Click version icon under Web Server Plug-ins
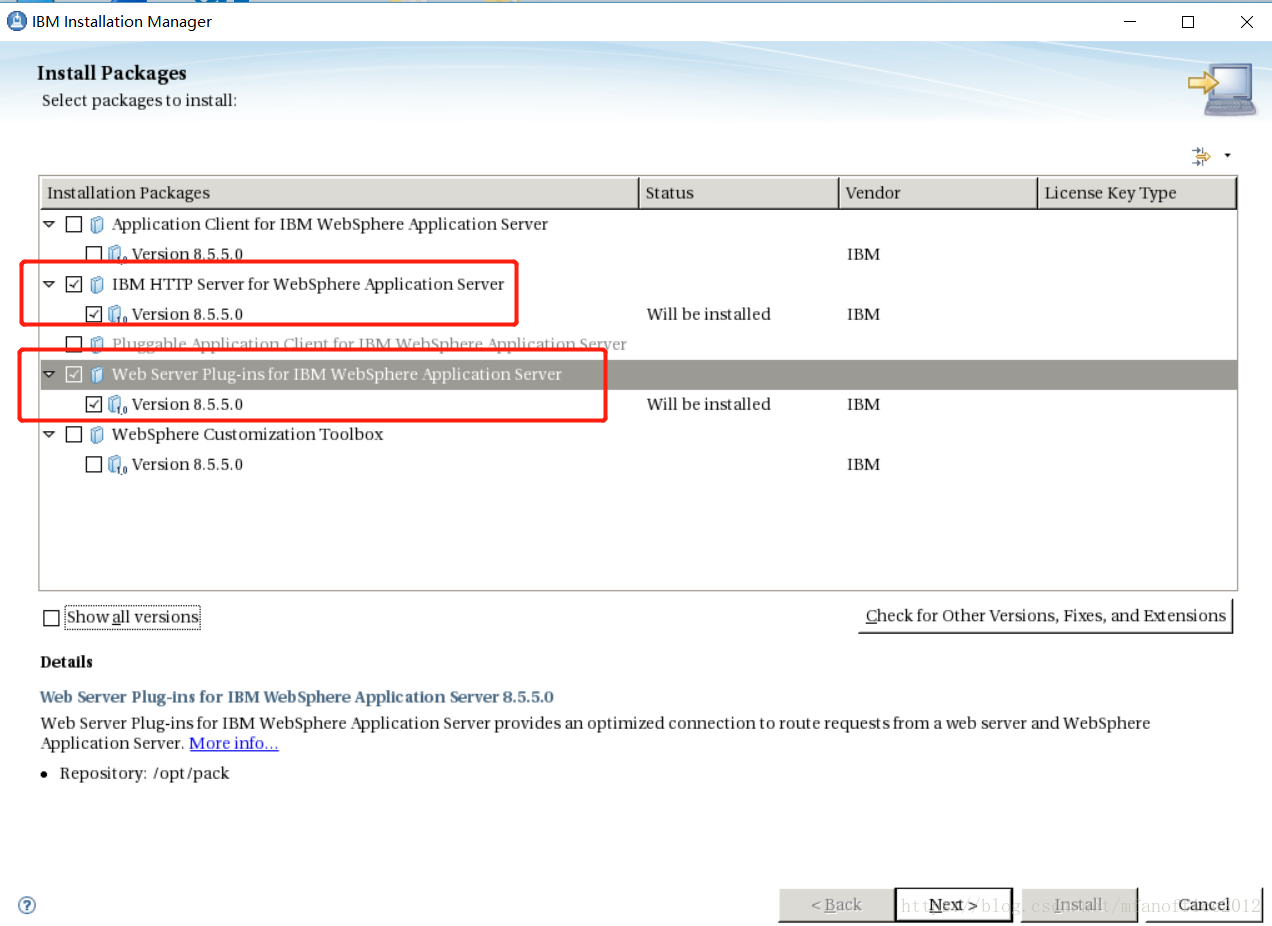 click(118, 404)
